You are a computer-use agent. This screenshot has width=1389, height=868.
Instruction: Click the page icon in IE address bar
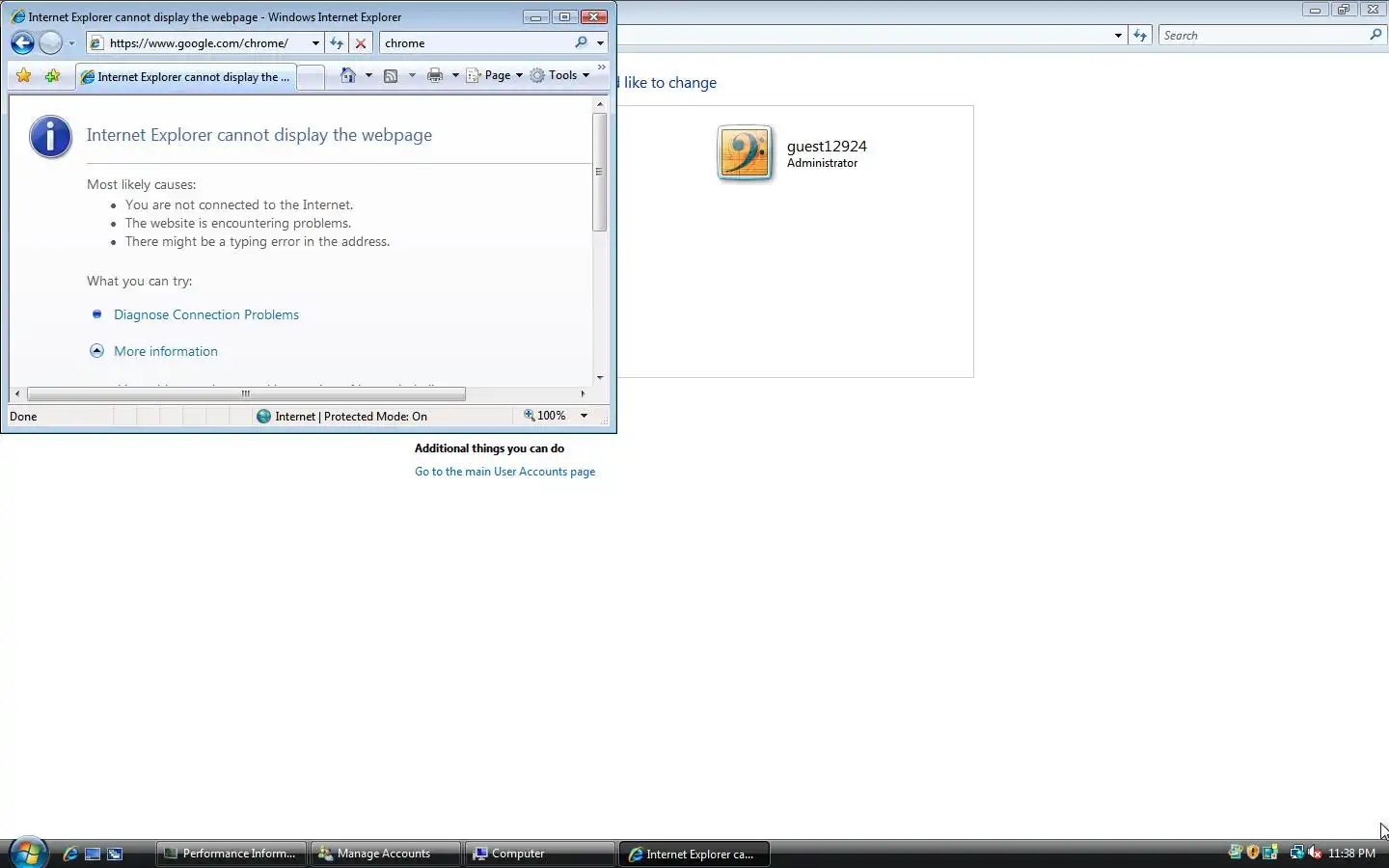coord(96,43)
